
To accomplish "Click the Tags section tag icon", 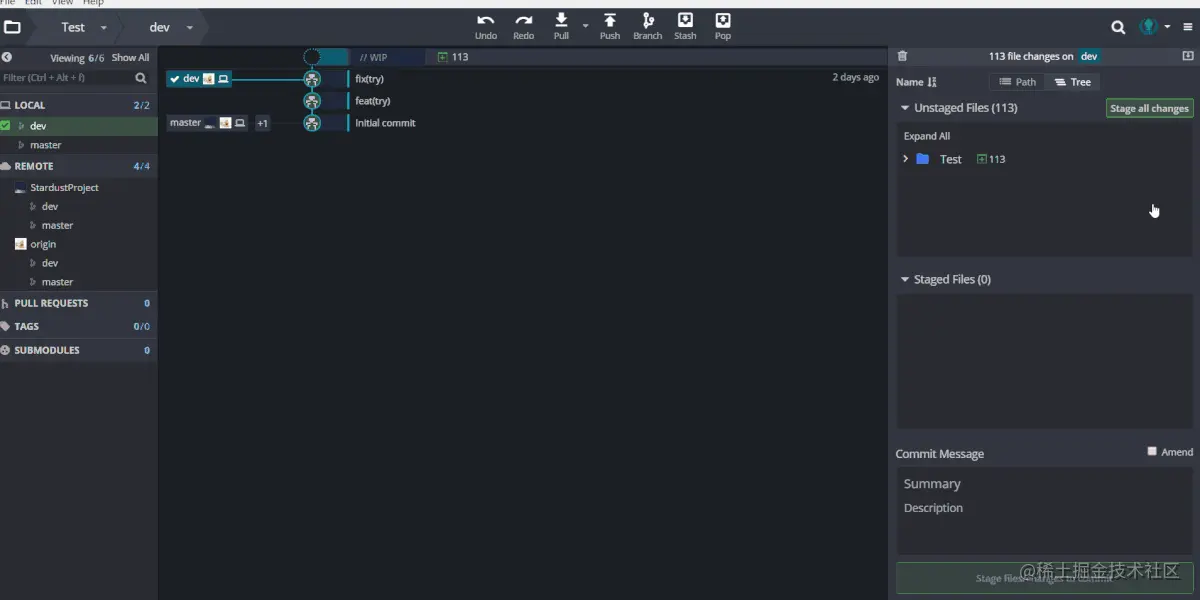I will coord(6,326).
